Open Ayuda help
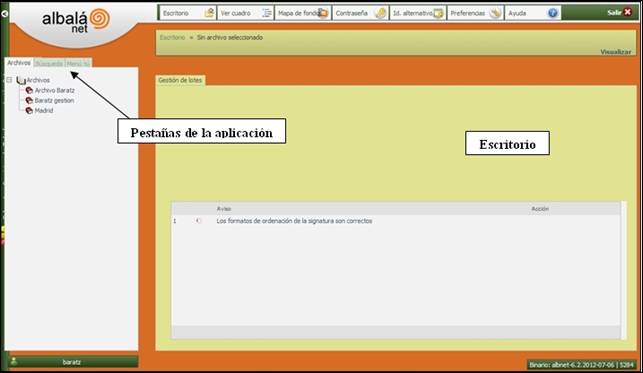Viewport: 643px width, 373px height. pos(532,13)
